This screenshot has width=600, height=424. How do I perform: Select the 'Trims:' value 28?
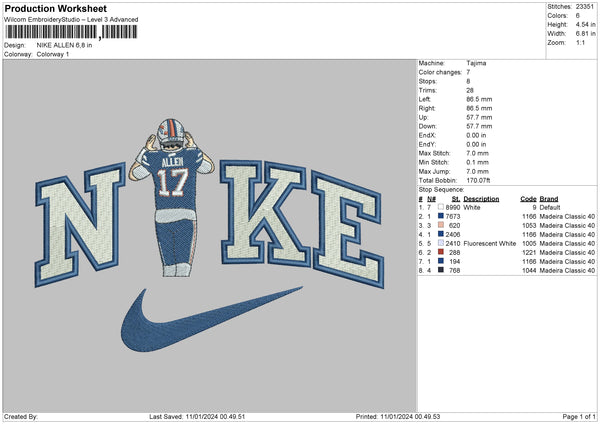[470, 90]
